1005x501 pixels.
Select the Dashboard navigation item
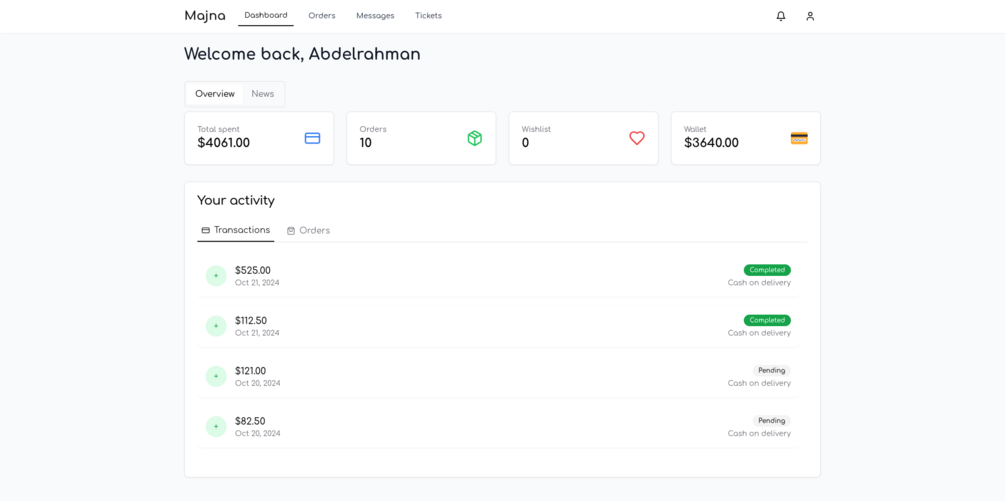266,15
